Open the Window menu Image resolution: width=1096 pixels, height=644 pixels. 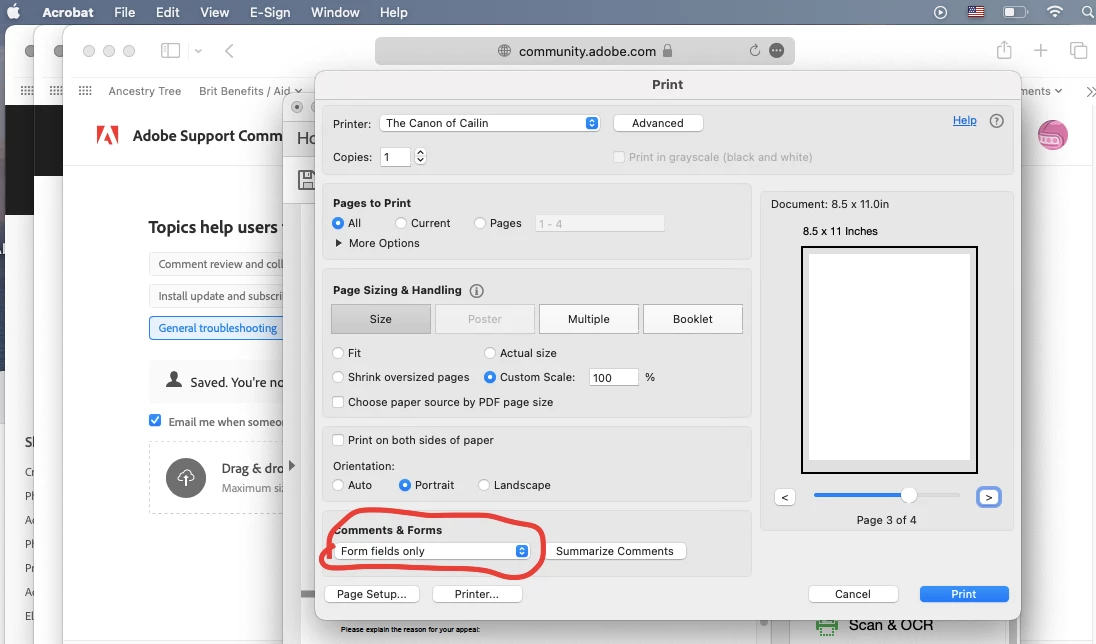(x=336, y=12)
